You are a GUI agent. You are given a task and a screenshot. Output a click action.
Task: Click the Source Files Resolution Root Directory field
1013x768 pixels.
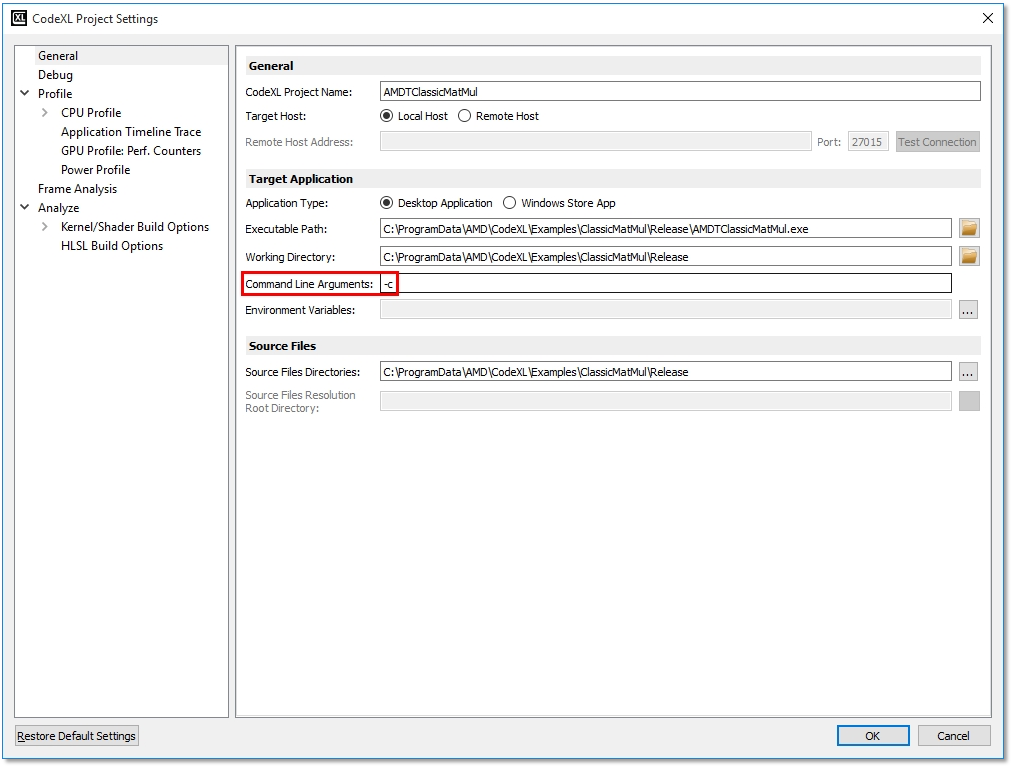point(665,401)
